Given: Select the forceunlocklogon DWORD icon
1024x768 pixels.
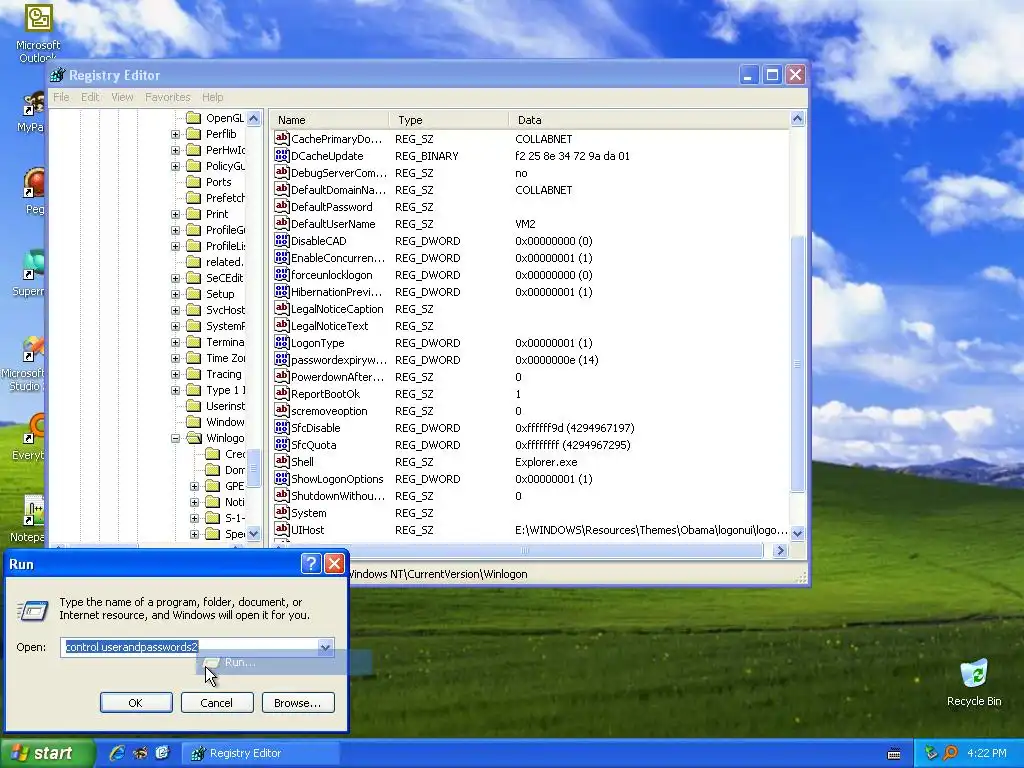Looking at the screenshot, I should pos(281,274).
